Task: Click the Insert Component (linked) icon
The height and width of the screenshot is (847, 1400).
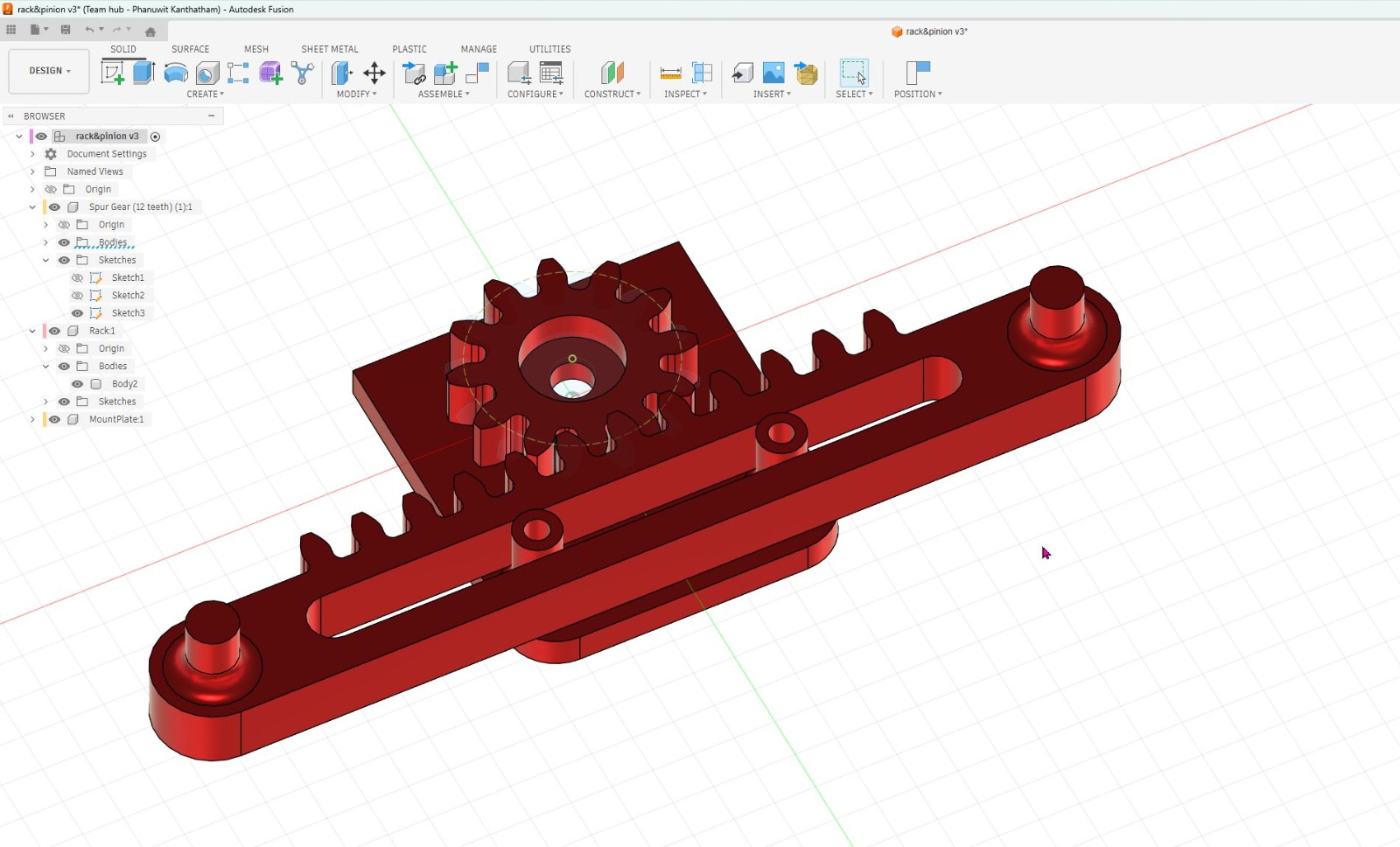Action: click(x=414, y=73)
